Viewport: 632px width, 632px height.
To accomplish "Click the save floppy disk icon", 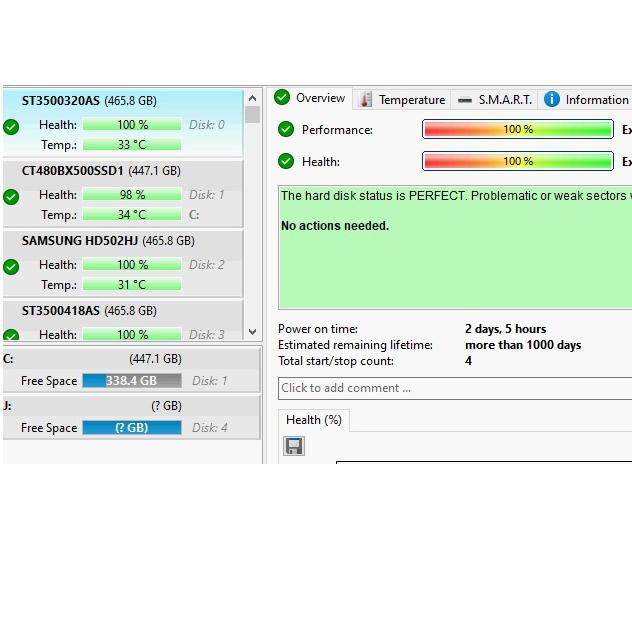I will click(294, 446).
